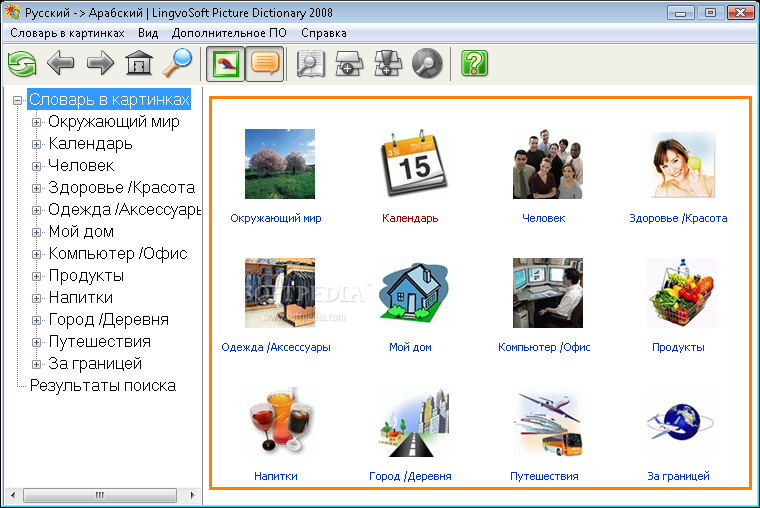Open search with the magnifying glass icon
Image resolution: width=760 pixels, height=508 pixels.
click(x=177, y=63)
